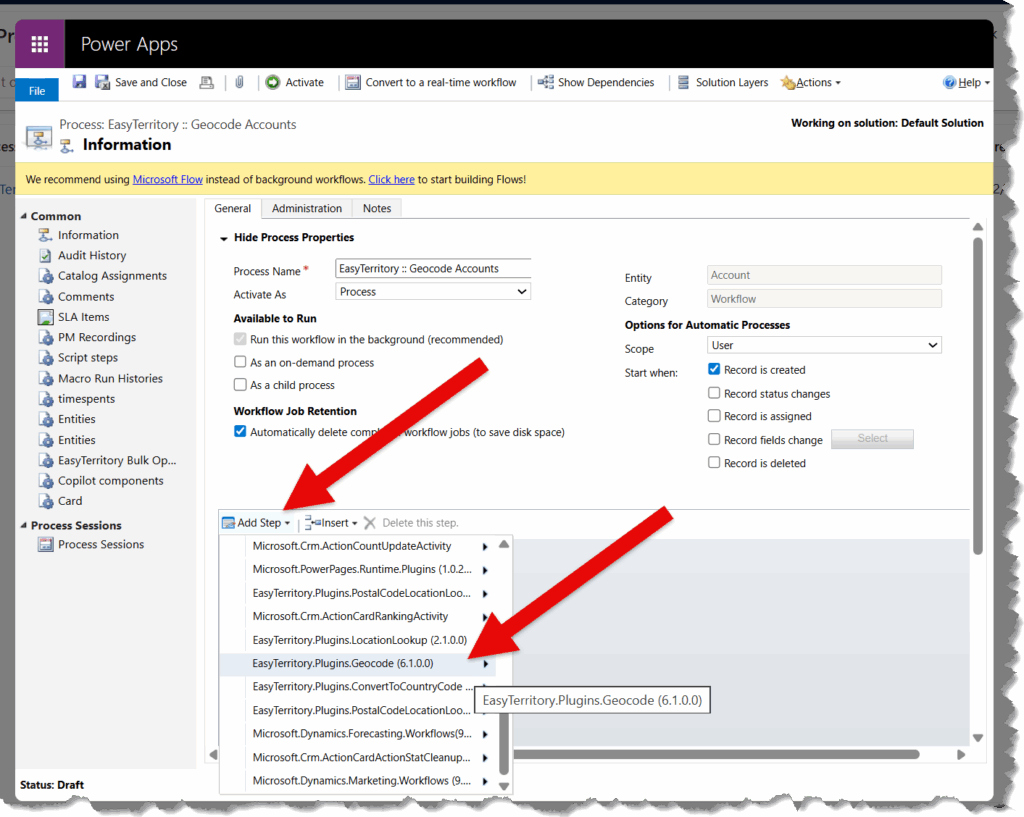Screen dimensions: 1024x817
Task: Uncheck 'Record is created' checkbox
Action: pos(714,370)
